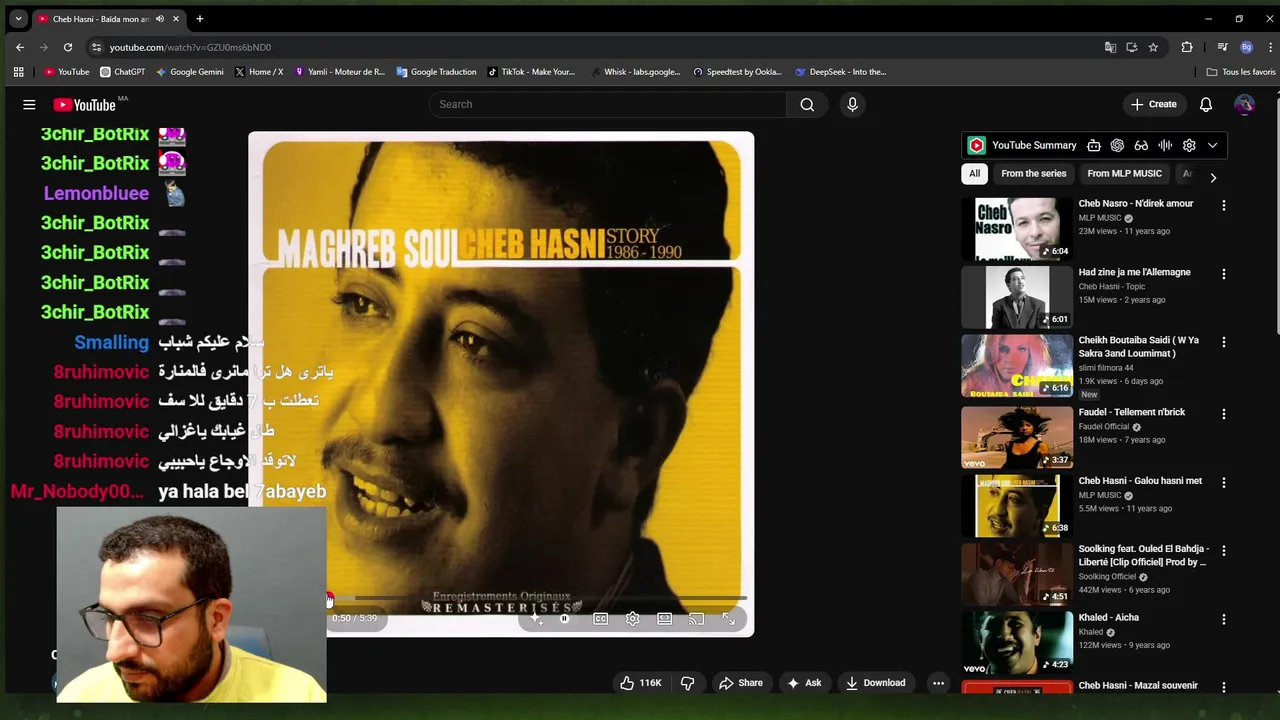The image size is (1280, 720).
Task: Open options for Had zine ja me l'Allemagne
Action: [1223, 274]
